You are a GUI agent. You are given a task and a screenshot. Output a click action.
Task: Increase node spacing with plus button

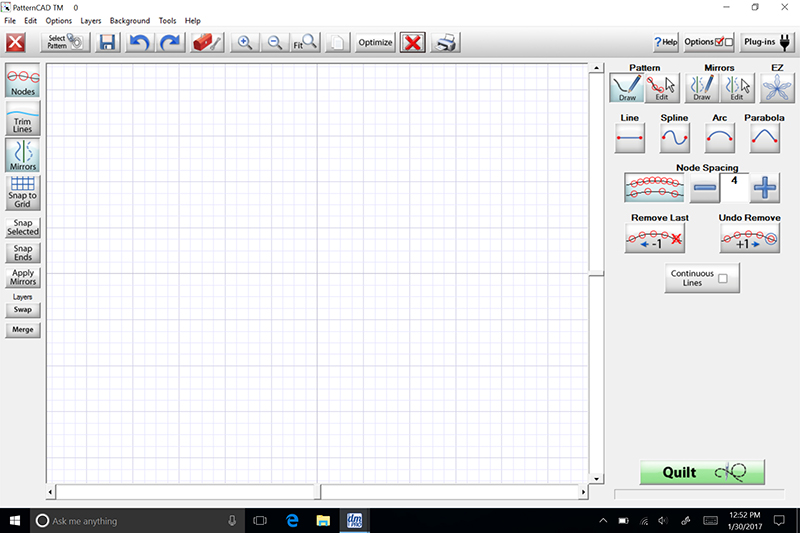click(x=765, y=187)
